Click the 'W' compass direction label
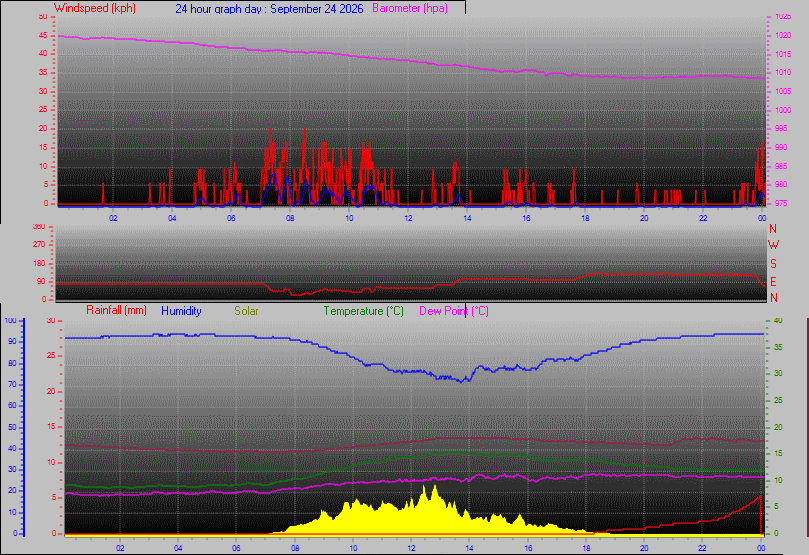The width and height of the screenshot is (809, 555). [773, 245]
